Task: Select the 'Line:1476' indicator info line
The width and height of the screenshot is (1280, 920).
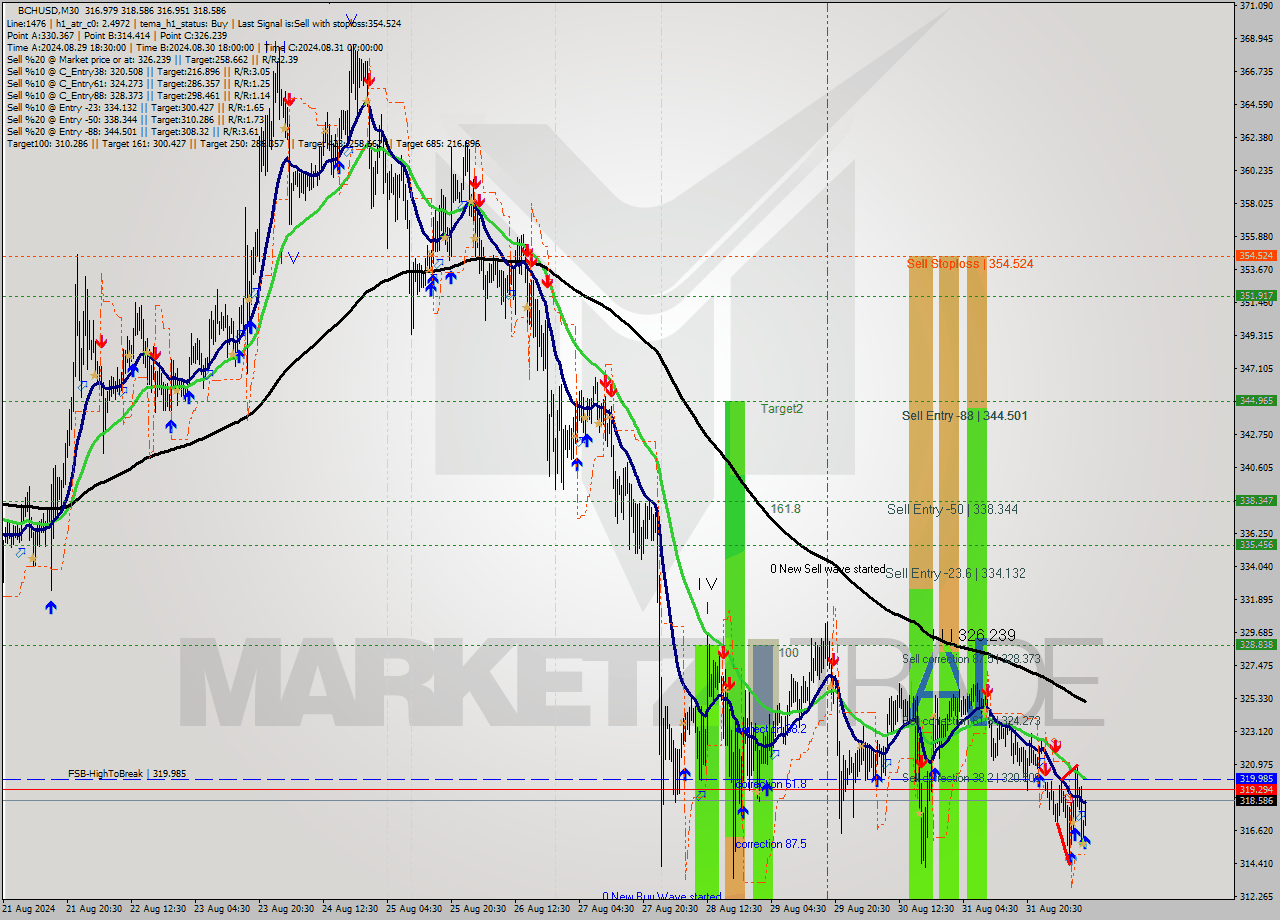Action: coord(204,23)
